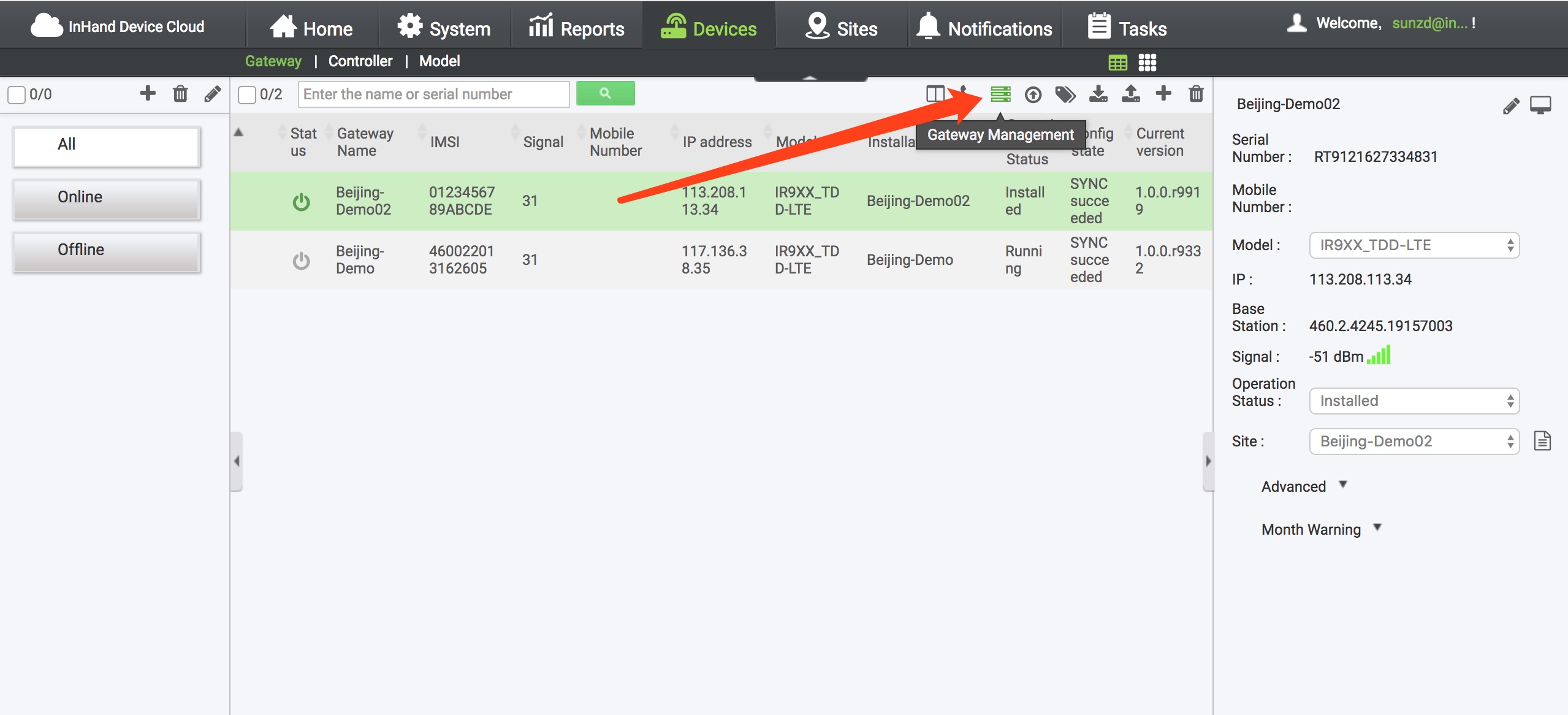Toggle the 0/0 group select checkbox
The image size is (1568, 715).
[17, 94]
